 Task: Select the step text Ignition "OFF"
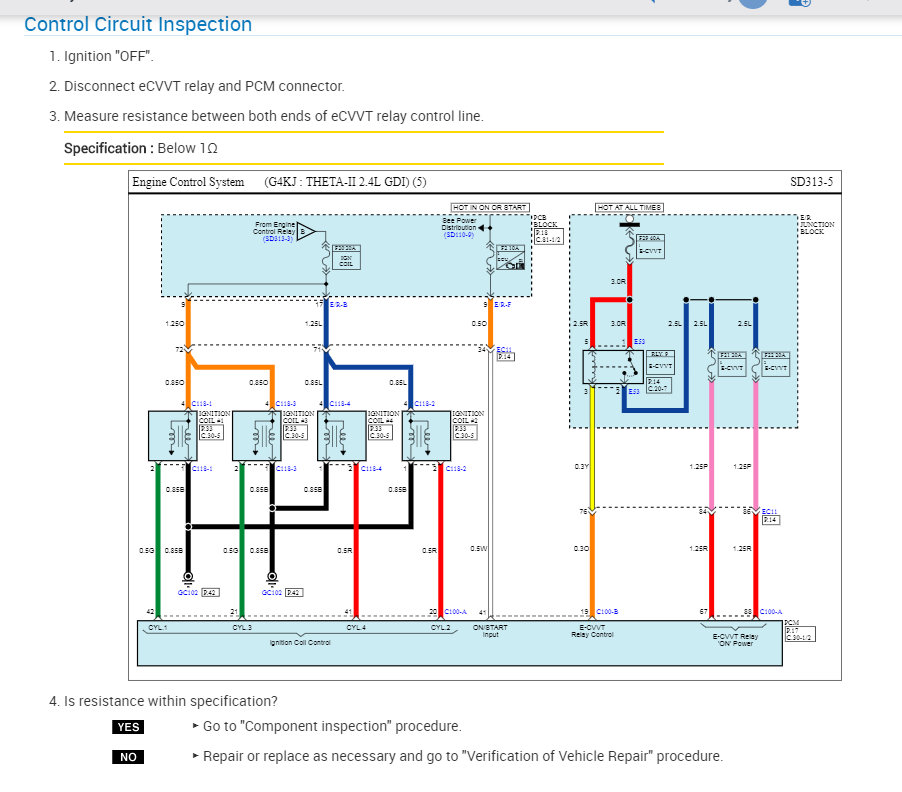click(x=109, y=56)
